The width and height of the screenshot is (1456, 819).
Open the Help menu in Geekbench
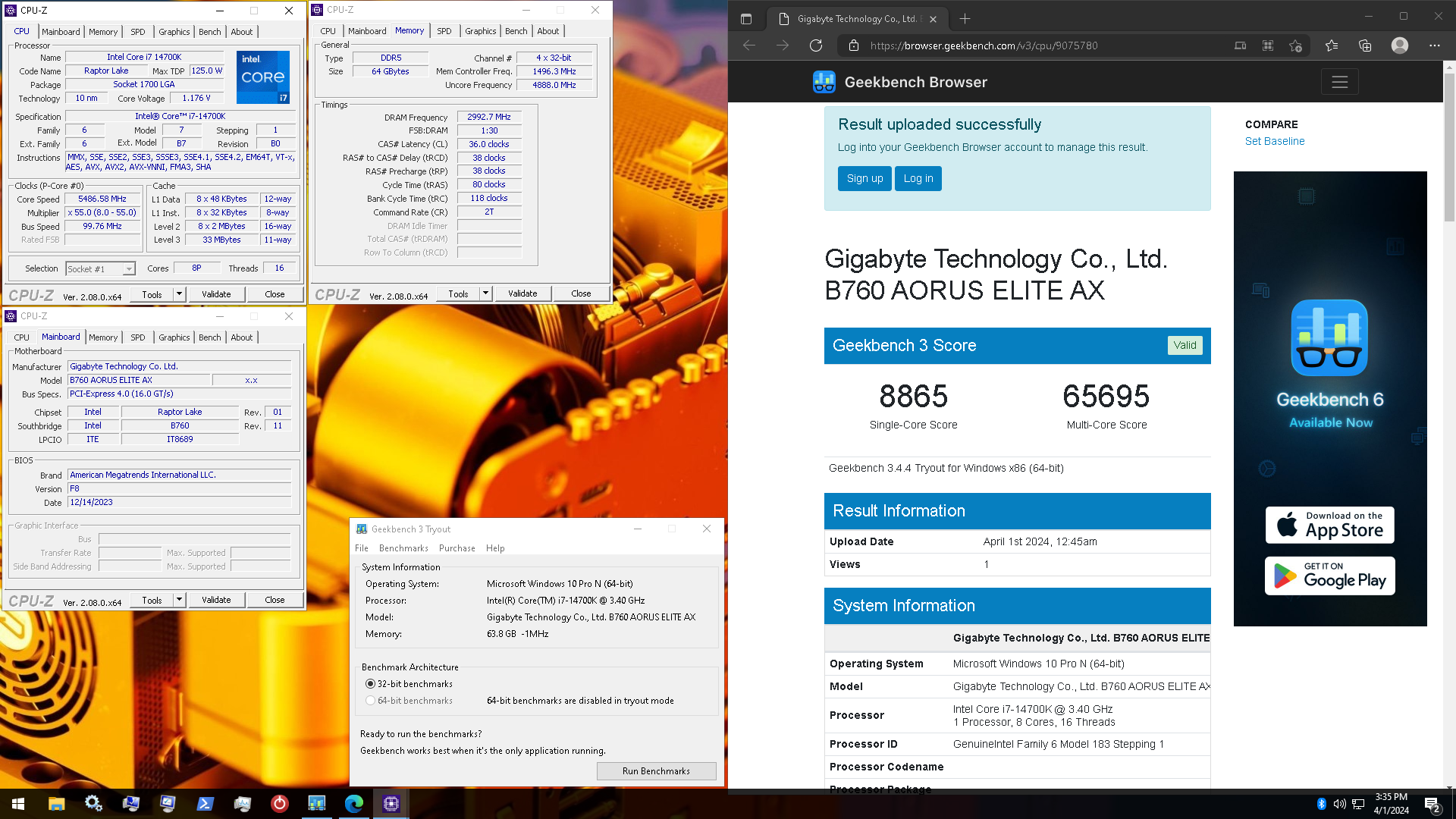pyautogui.click(x=495, y=548)
